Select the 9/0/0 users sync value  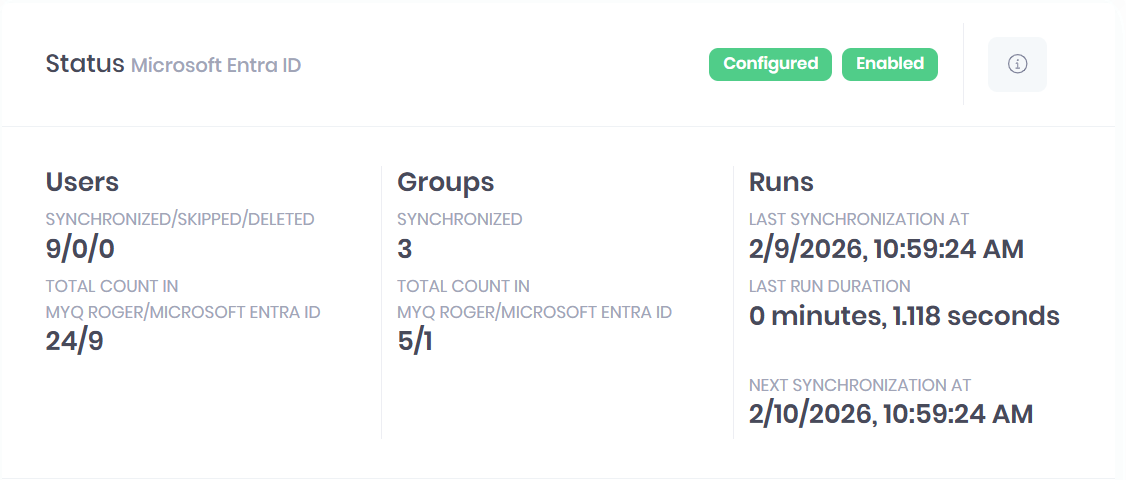[80, 249]
